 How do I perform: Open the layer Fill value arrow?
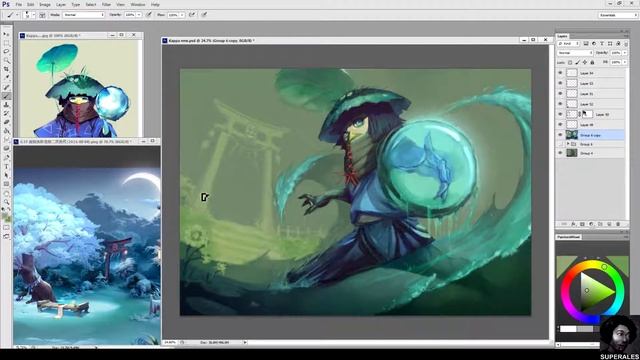(x=624, y=62)
